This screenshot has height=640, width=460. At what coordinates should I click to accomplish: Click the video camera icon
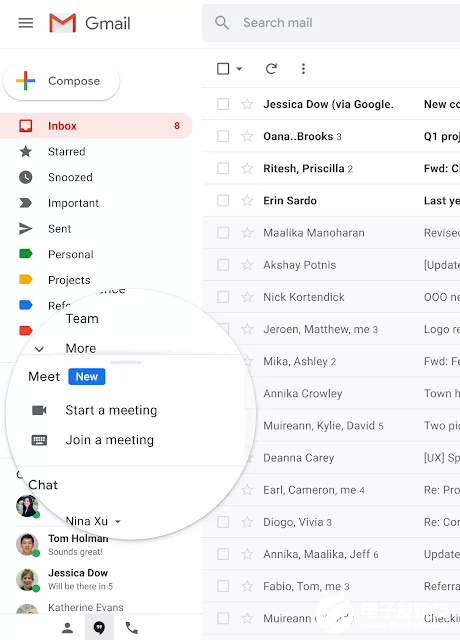click(x=39, y=410)
